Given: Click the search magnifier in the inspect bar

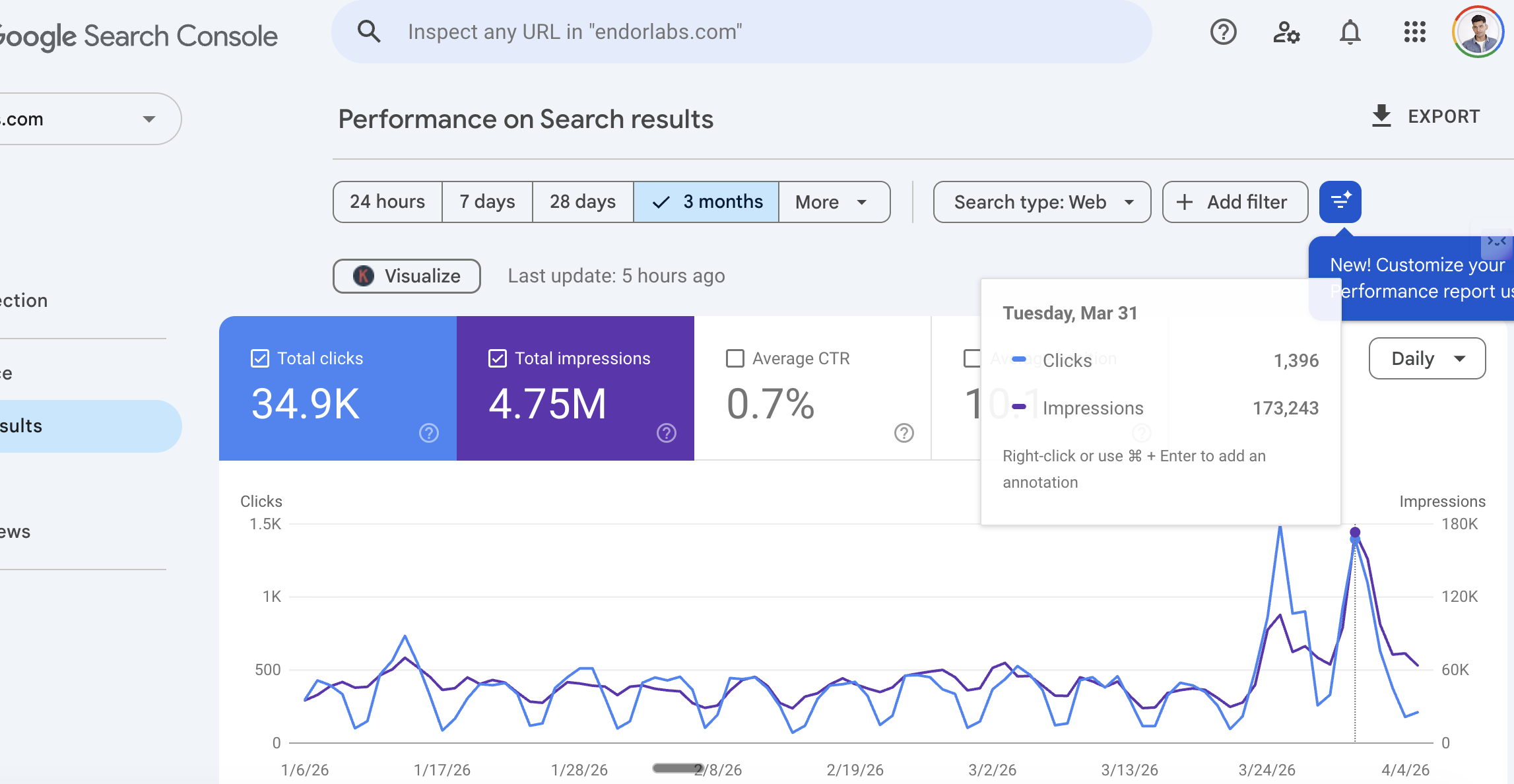Looking at the screenshot, I should 370,31.
